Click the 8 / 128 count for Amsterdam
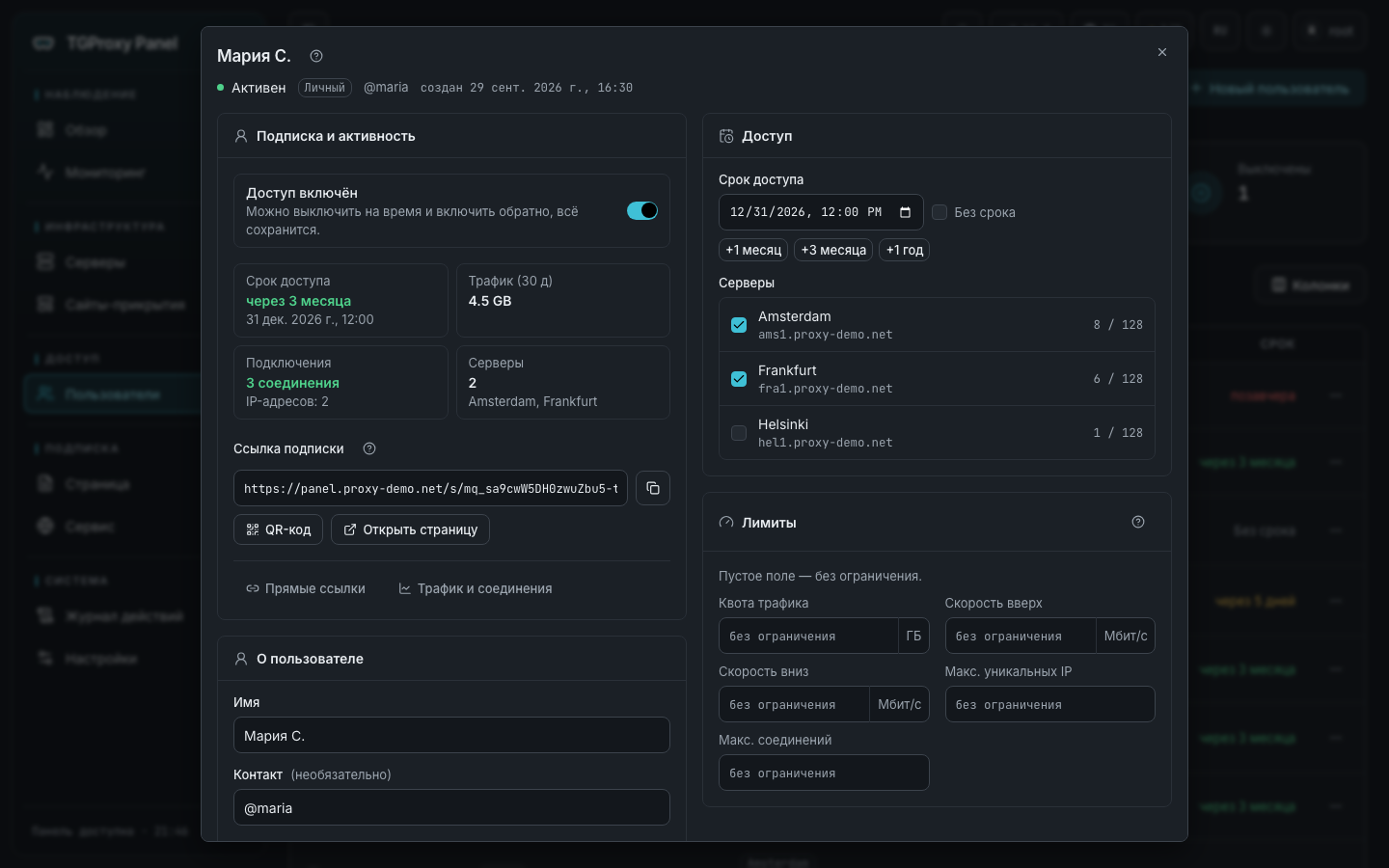This screenshot has height=868, width=1389. 1118,325
